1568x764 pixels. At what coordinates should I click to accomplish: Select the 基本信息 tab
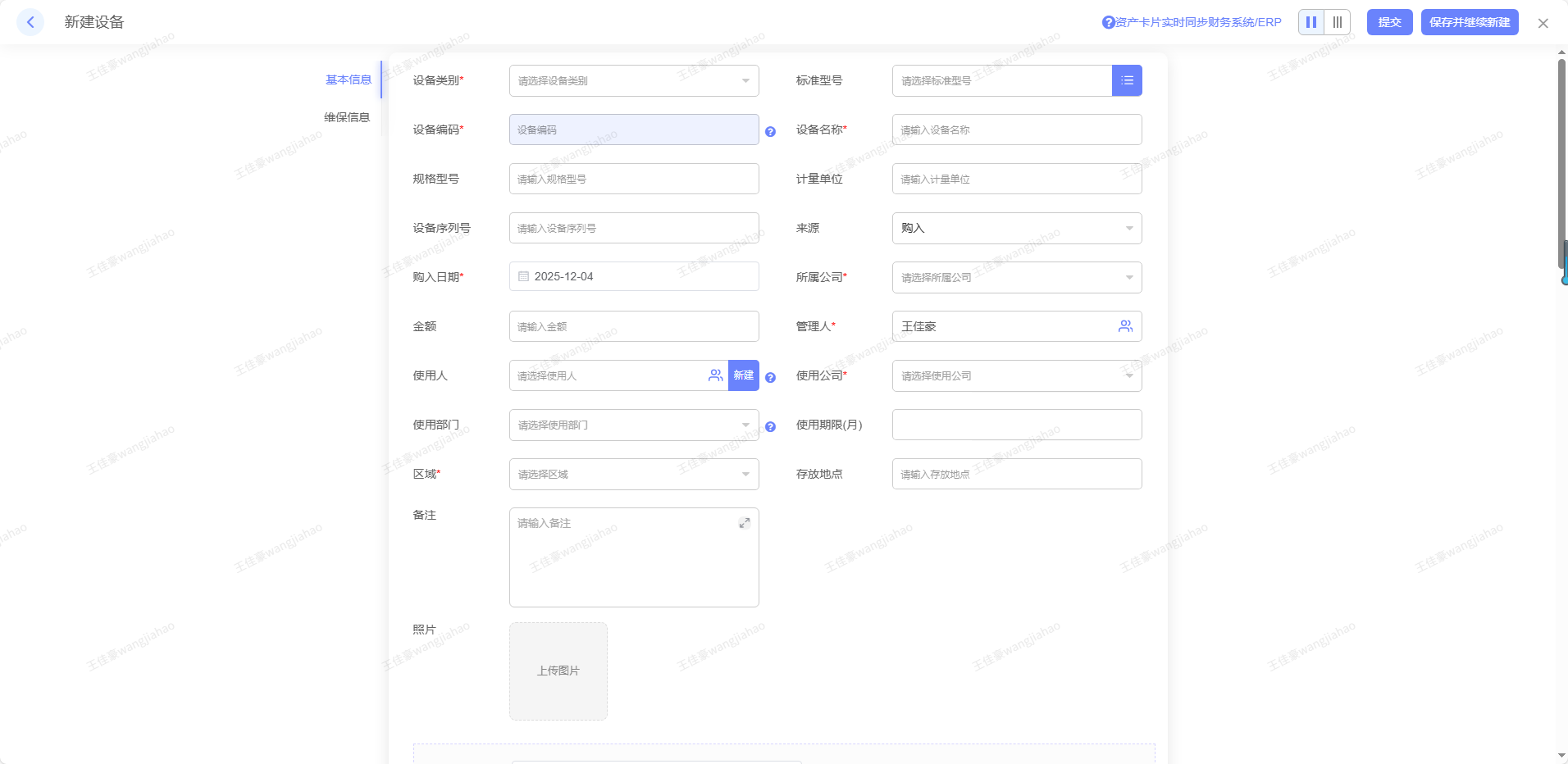click(349, 80)
